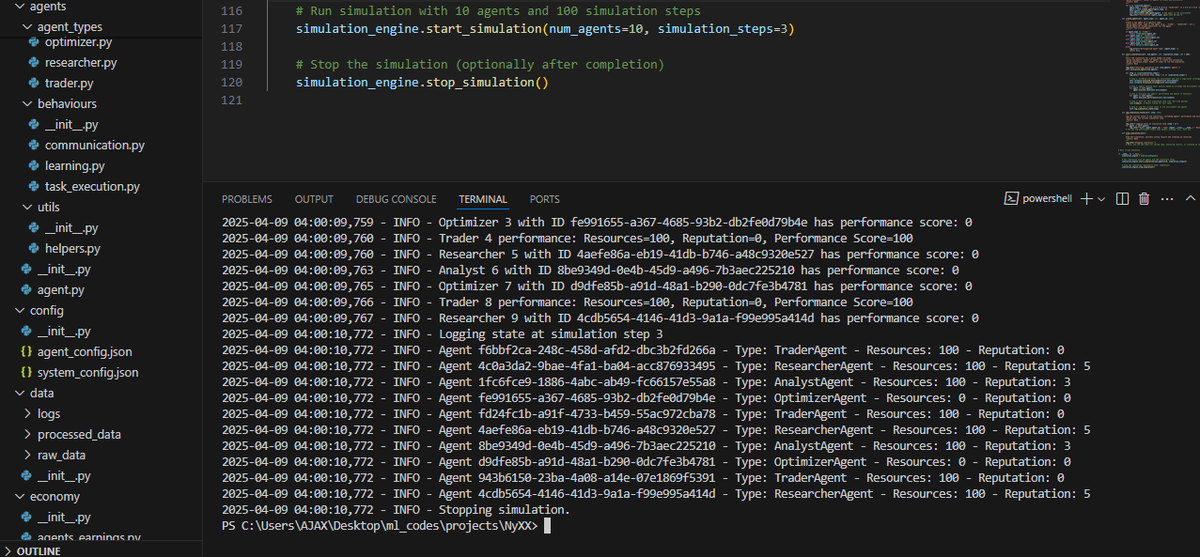
Task: Split the terminal pane
Action: point(1122,198)
